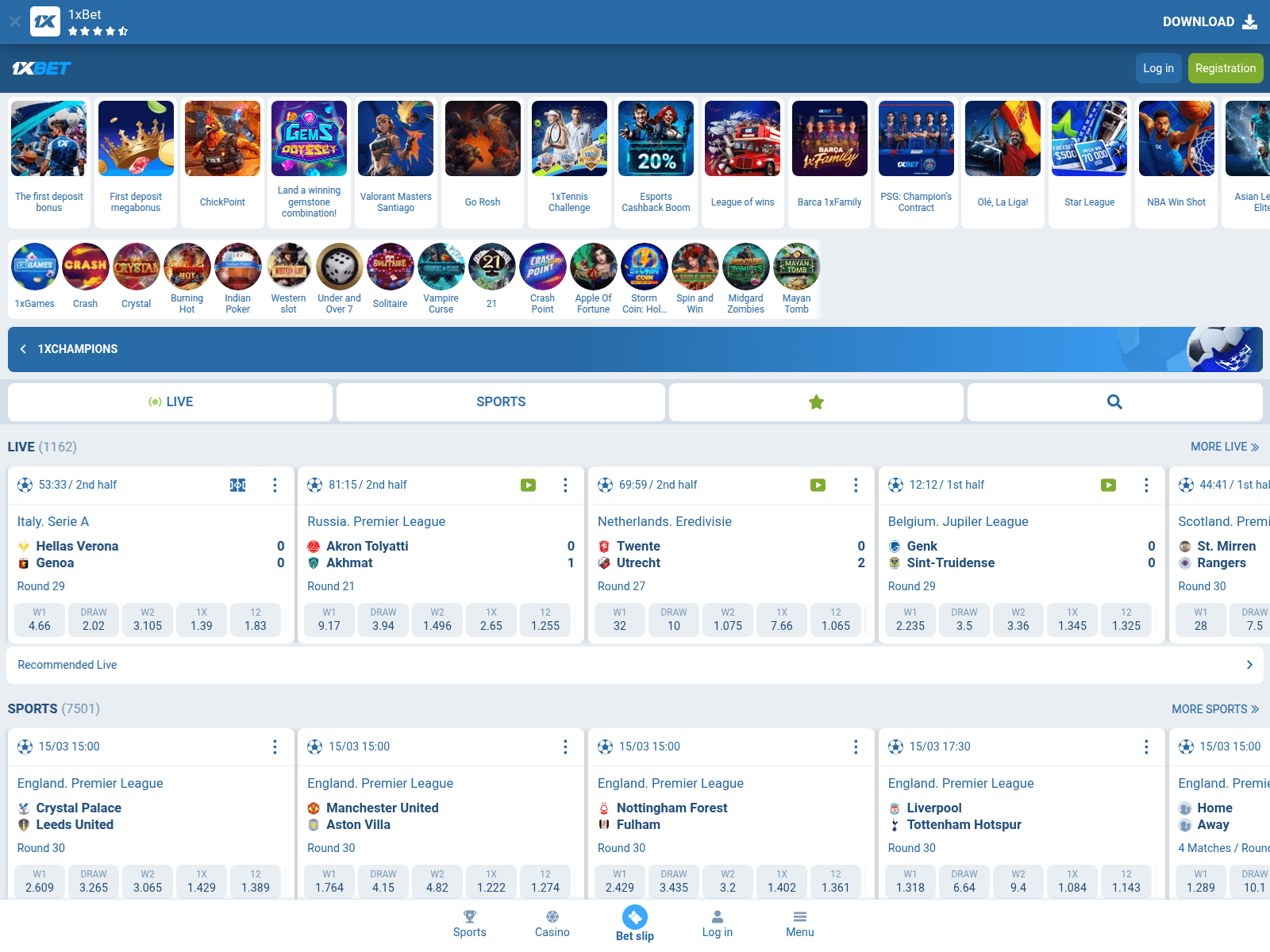Screen dimensions: 1270x952
Task: Open the Bet slip ticket icon
Action: (635, 918)
